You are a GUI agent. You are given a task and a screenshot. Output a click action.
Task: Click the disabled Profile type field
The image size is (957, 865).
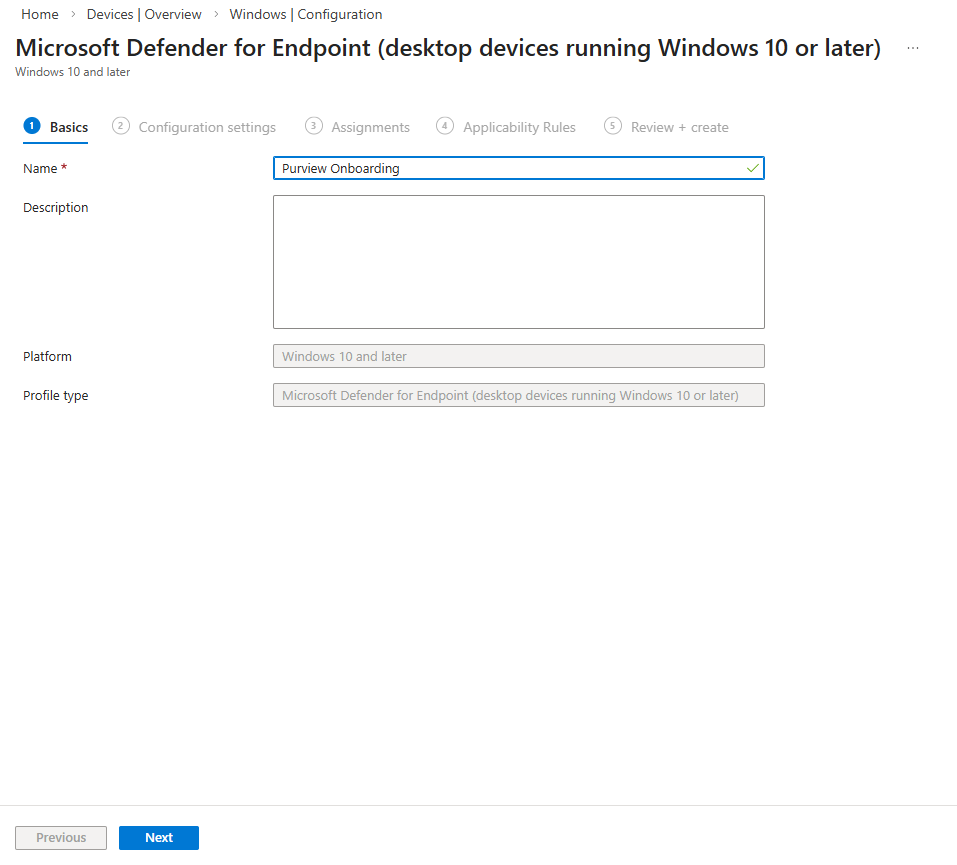pos(518,395)
